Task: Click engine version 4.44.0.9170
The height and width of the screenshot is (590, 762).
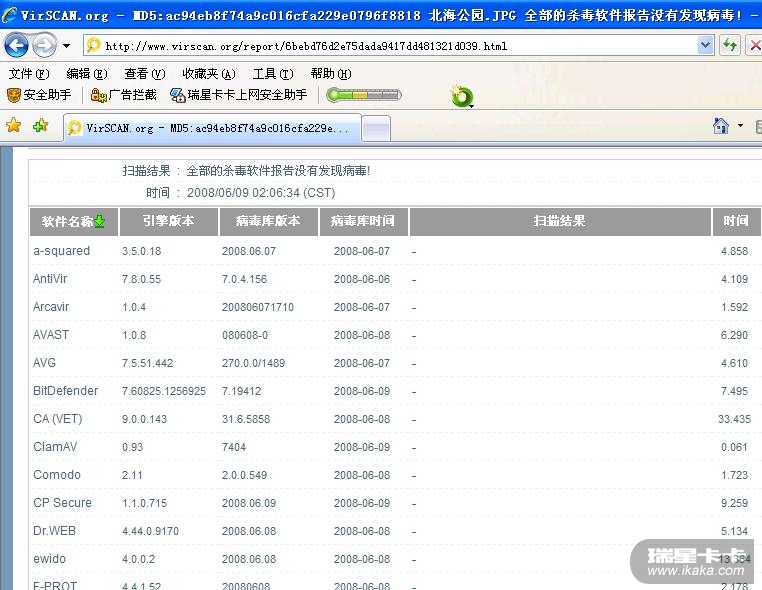Action: (150, 531)
